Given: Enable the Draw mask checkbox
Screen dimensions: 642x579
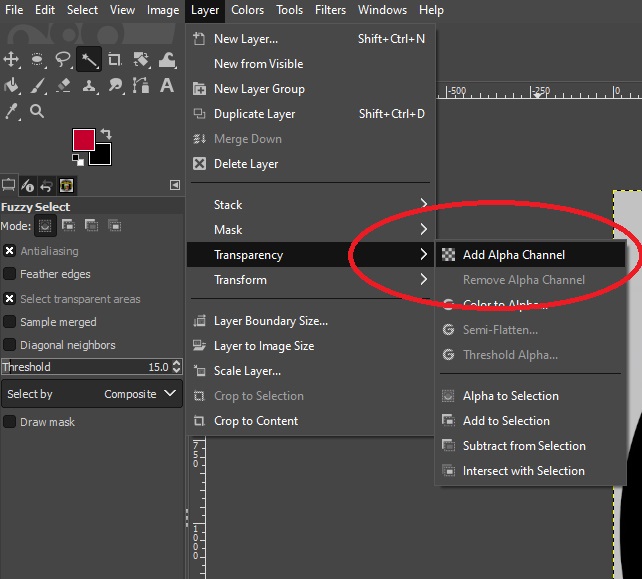Looking at the screenshot, I should [9, 421].
